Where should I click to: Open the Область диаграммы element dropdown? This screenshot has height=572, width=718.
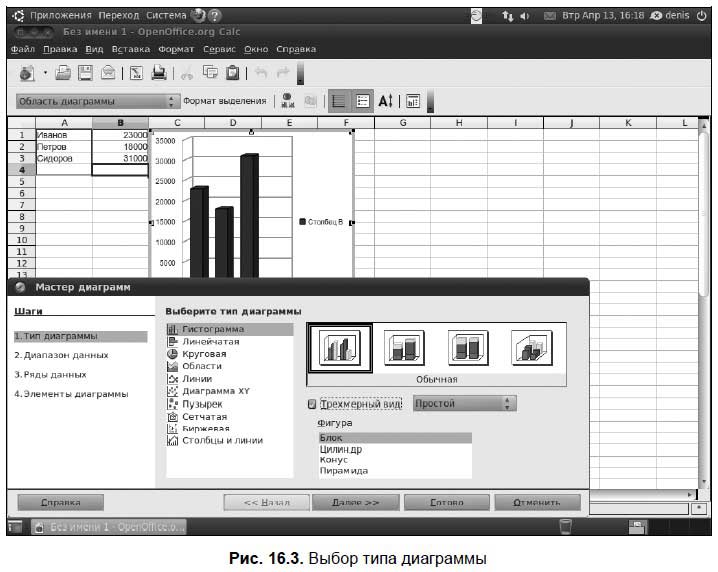click(98, 101)
